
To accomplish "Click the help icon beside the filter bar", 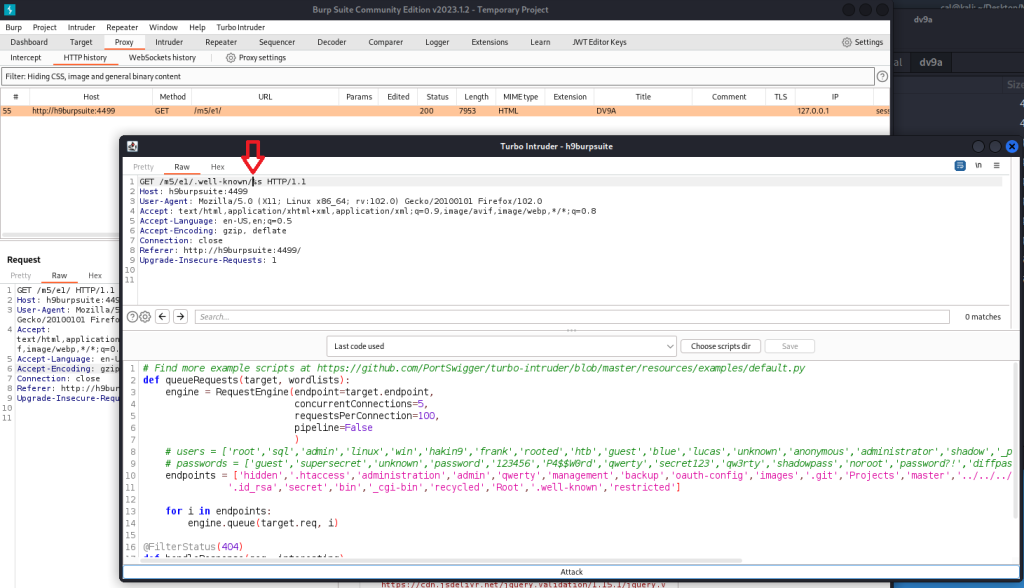I will click(x=882, y=76).
